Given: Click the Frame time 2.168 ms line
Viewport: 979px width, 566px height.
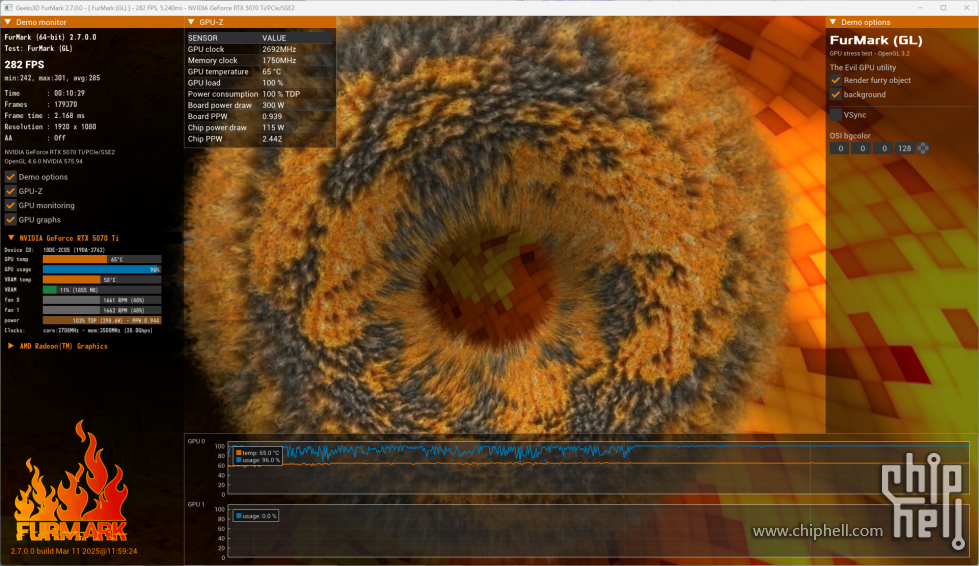Looking at the screenshot, I should [44, 115].
